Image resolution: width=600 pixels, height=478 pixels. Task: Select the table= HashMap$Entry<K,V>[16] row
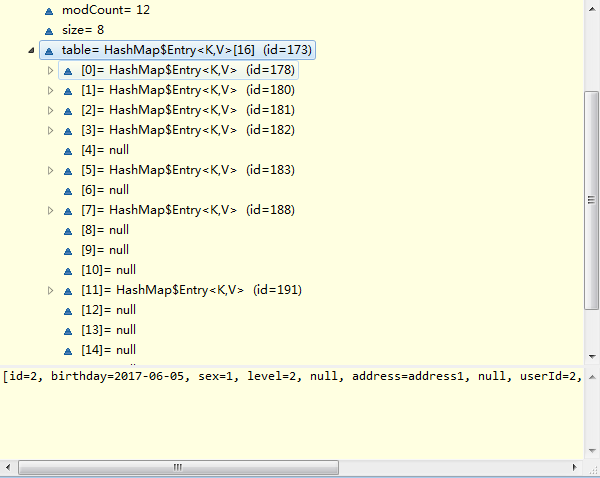178,50
